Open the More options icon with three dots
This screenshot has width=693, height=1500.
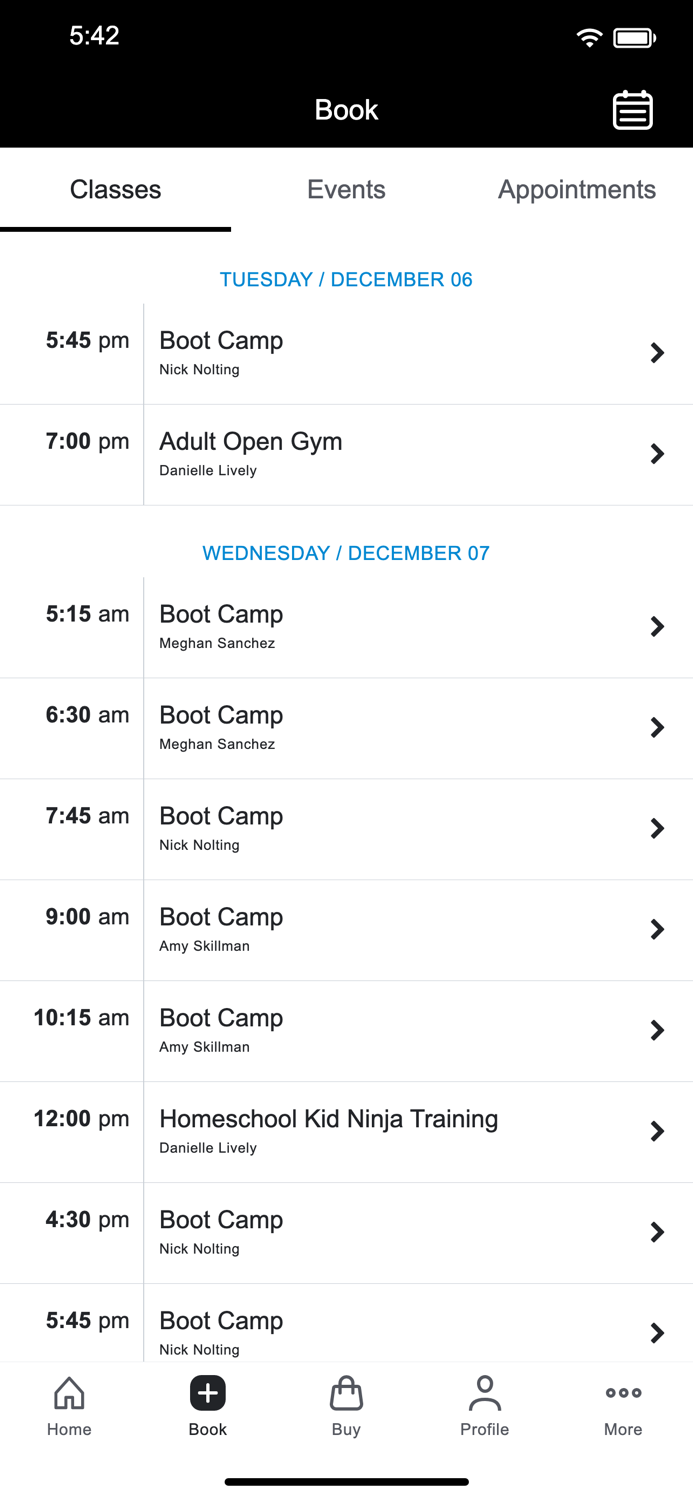[622, 1405]
